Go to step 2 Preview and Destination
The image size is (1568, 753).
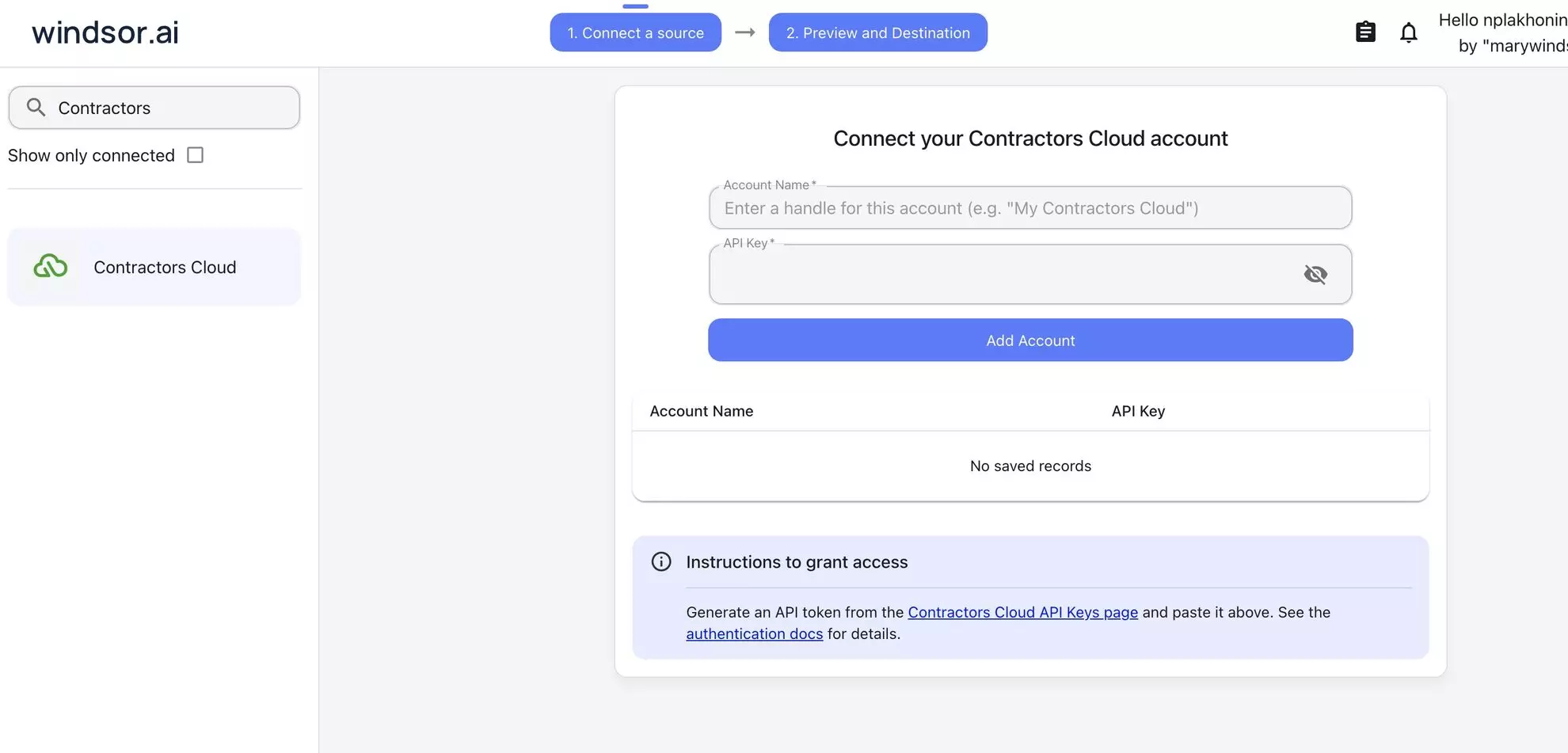[x=878, y=32]
